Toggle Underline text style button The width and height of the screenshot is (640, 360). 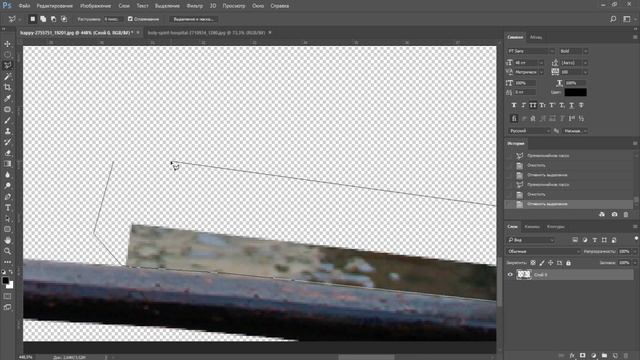point(571,105)
